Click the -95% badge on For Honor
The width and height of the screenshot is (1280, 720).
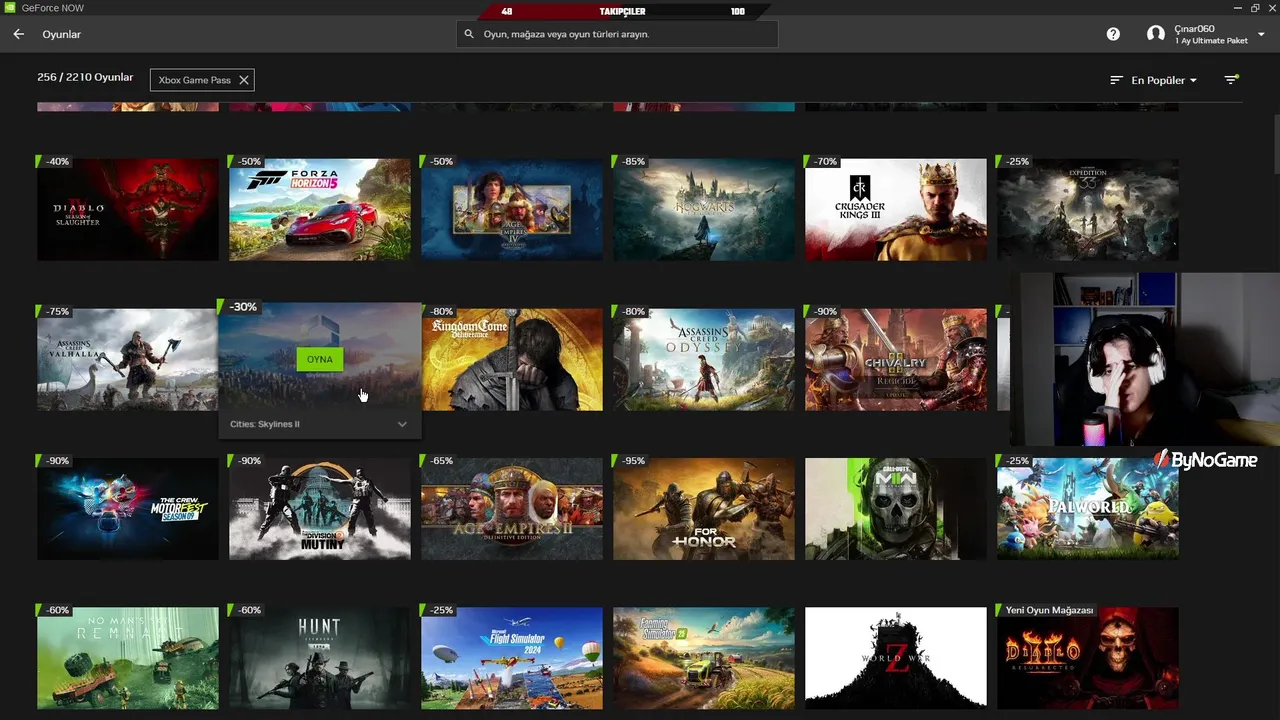click(x=631, y=461)
